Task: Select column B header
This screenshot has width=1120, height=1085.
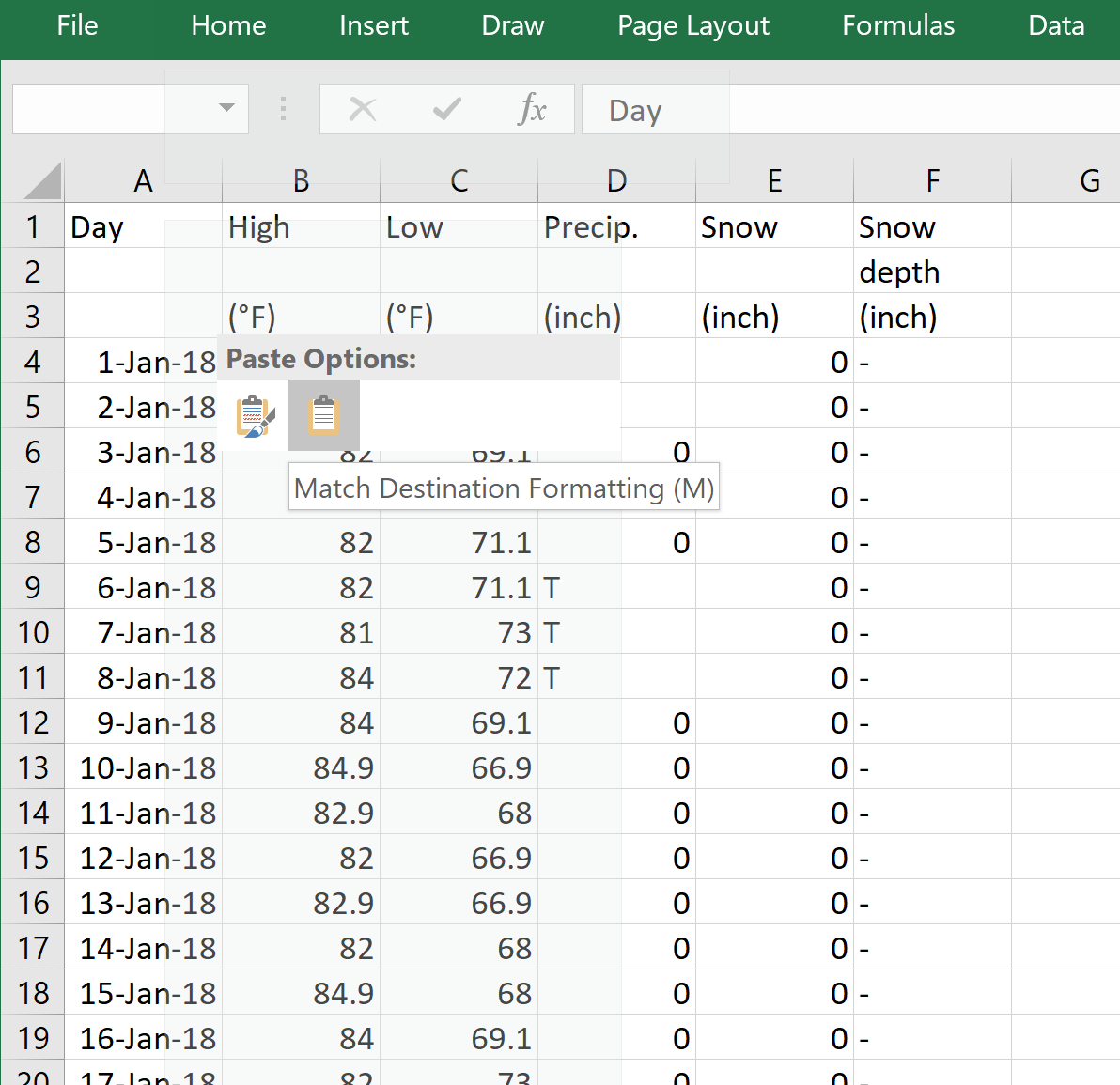Action: [301, 180]
